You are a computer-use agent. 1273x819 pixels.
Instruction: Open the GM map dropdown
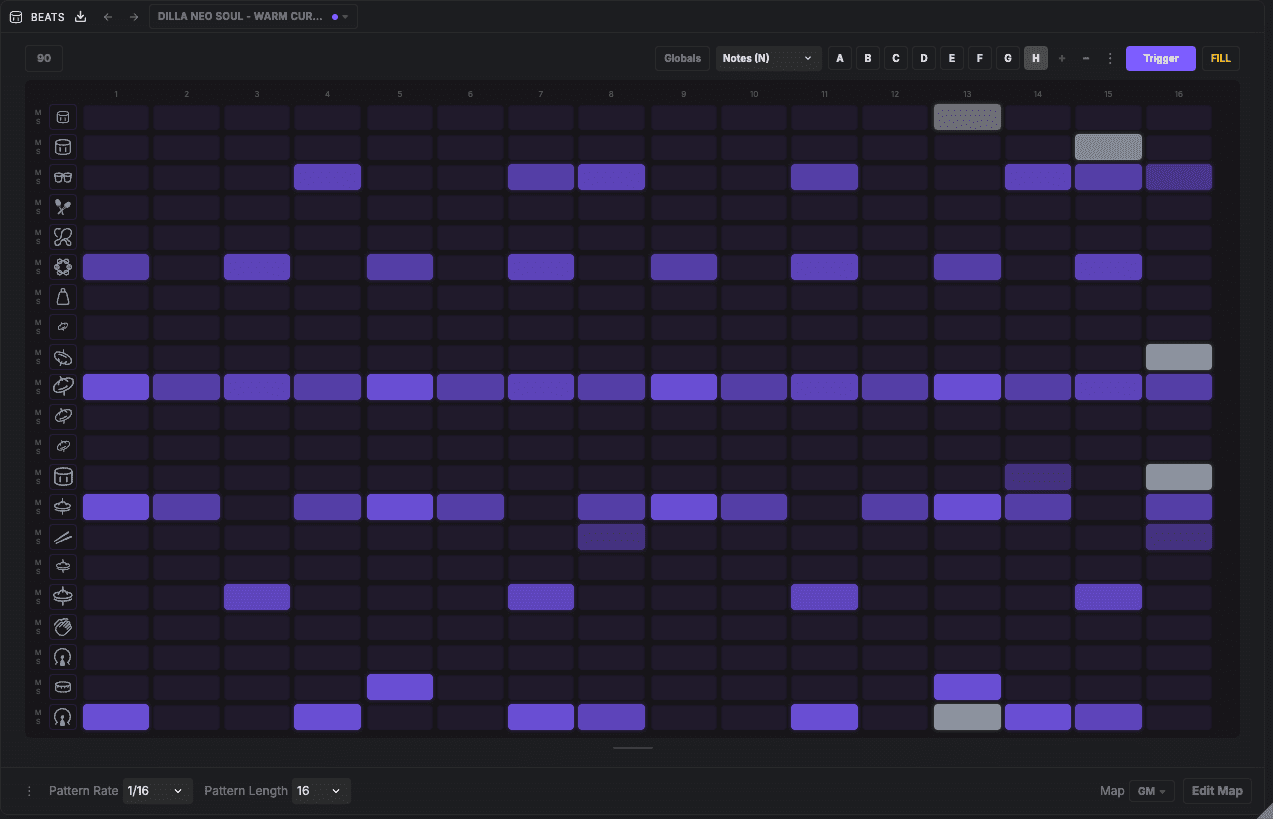tap(1152, 791)
